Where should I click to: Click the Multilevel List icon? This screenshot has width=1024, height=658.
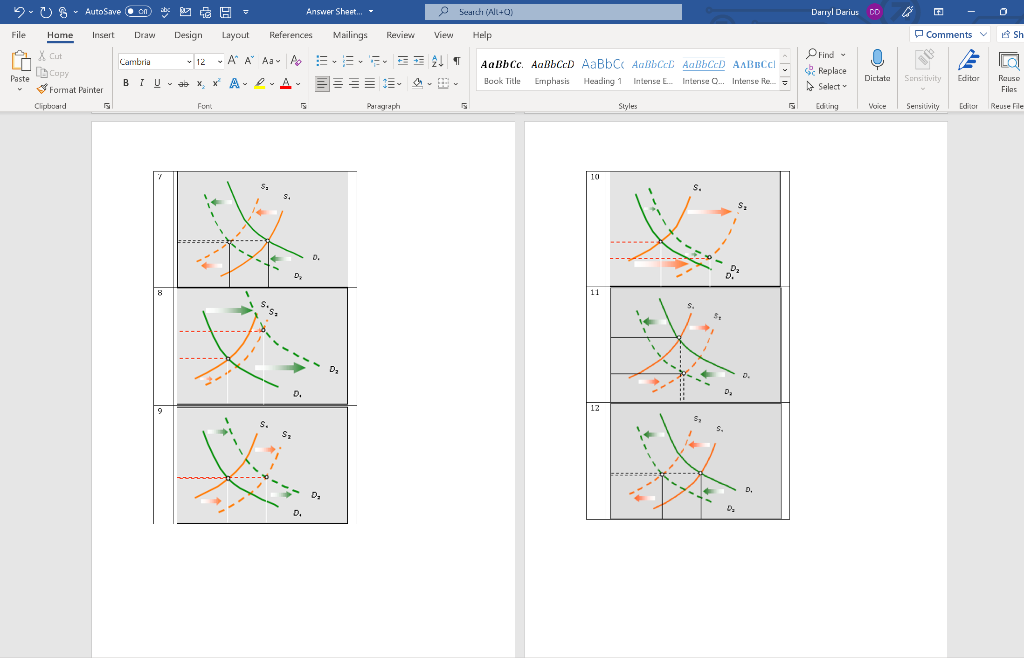pos(374,61)
